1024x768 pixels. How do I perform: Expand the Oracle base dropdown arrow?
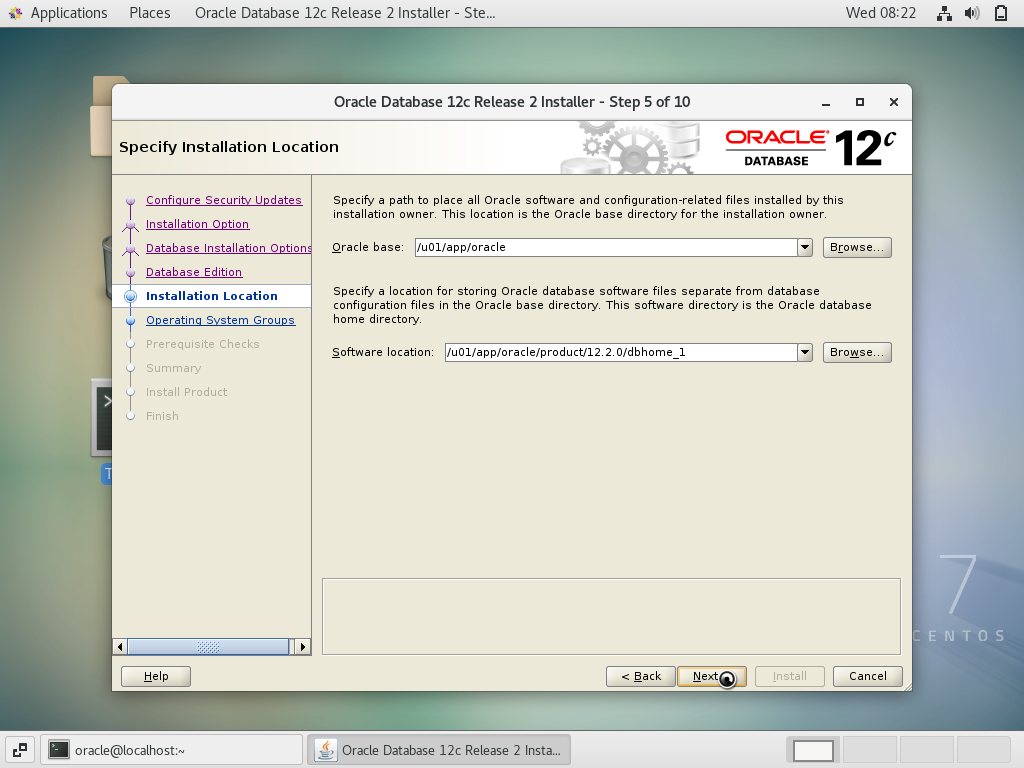805,248
